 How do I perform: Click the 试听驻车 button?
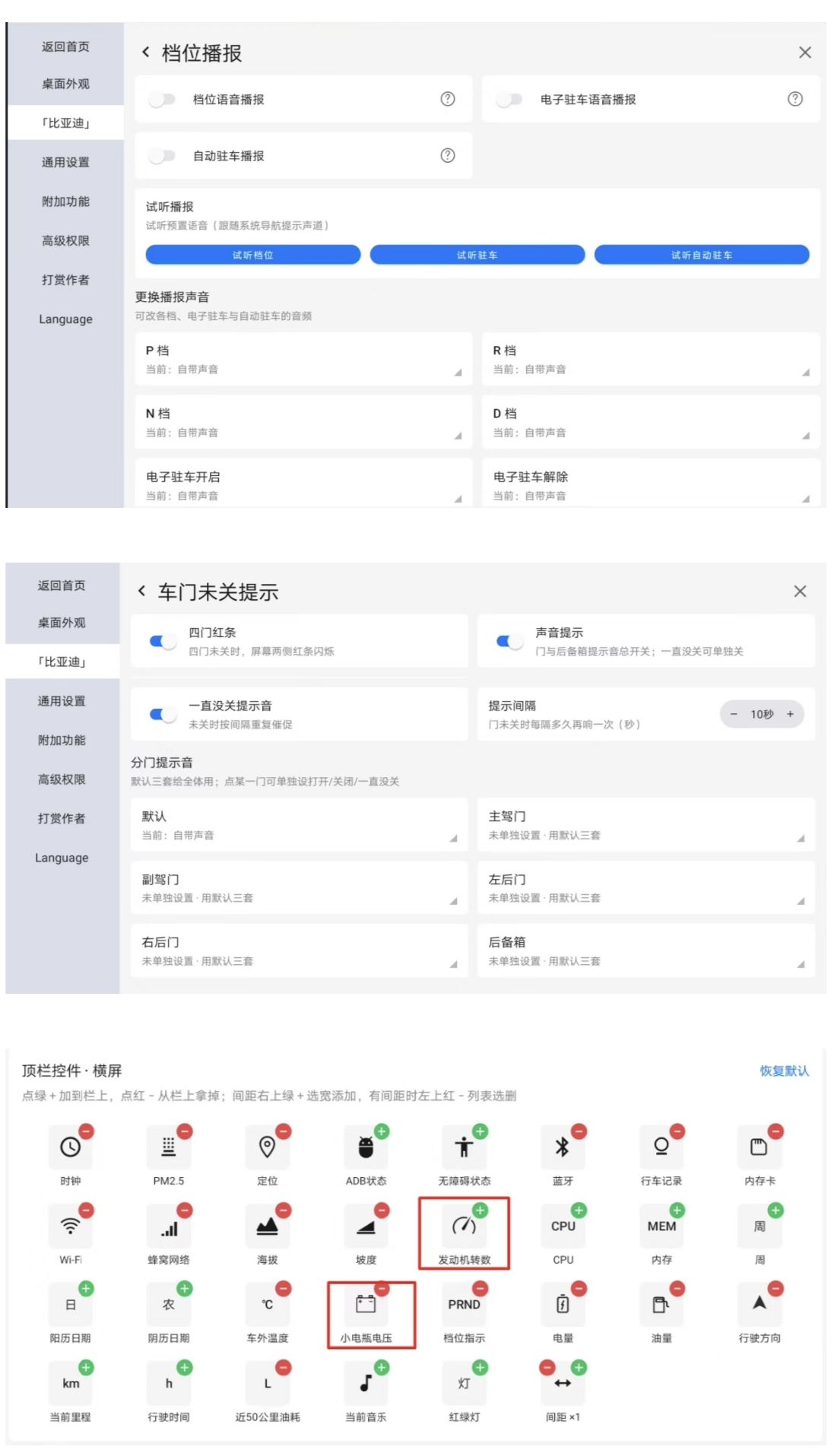pyautogui.click(x=477, y=255)
